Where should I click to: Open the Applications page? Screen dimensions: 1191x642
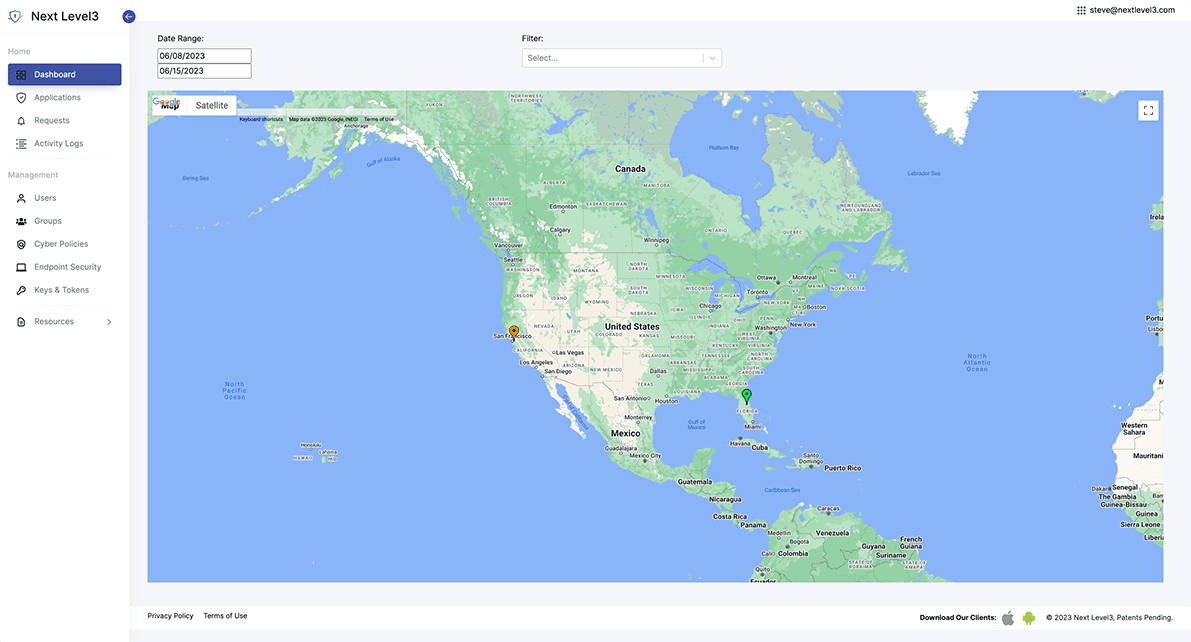click(57, 97)
